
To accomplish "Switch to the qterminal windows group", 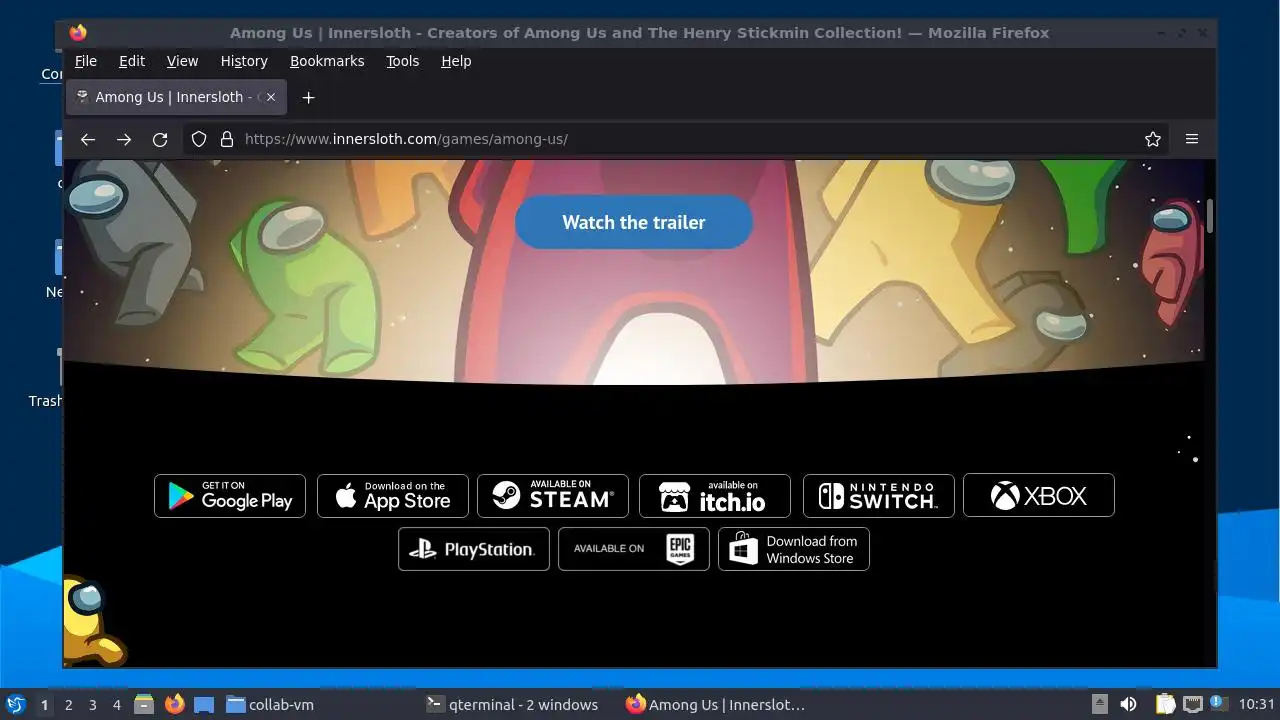I will 512,705.
